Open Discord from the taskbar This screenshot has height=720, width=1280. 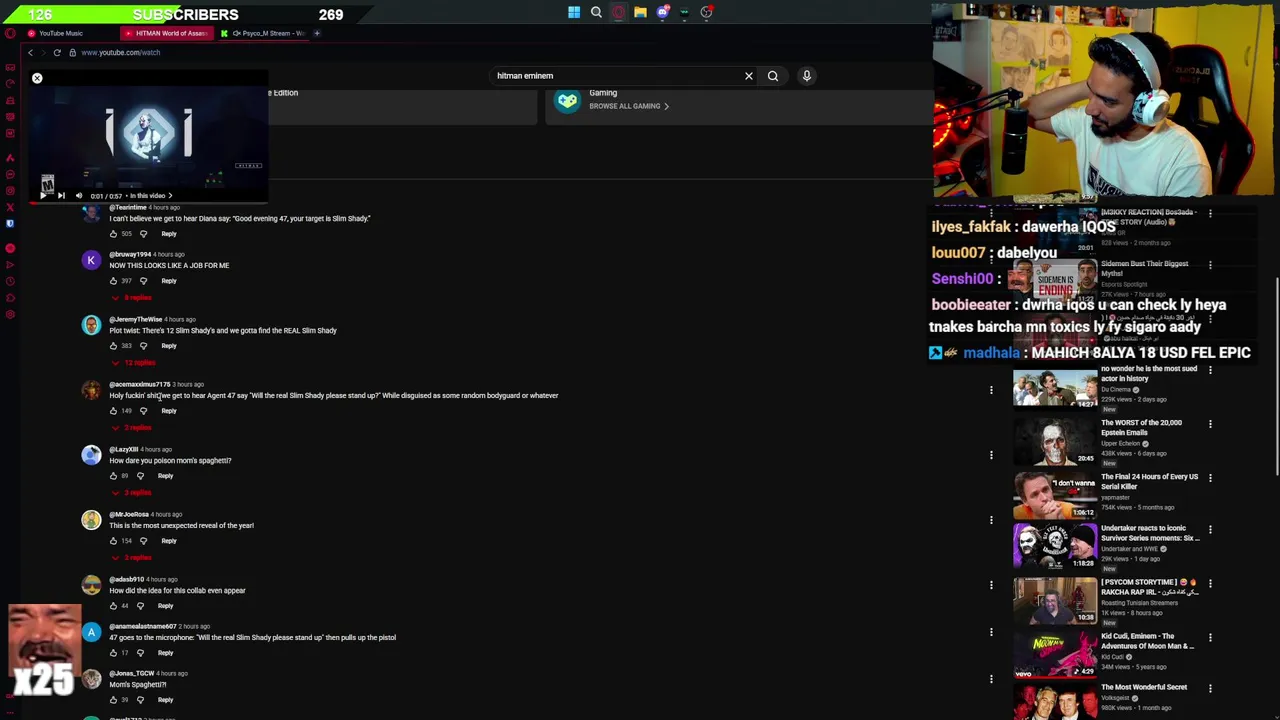click(x=662, y=12)
